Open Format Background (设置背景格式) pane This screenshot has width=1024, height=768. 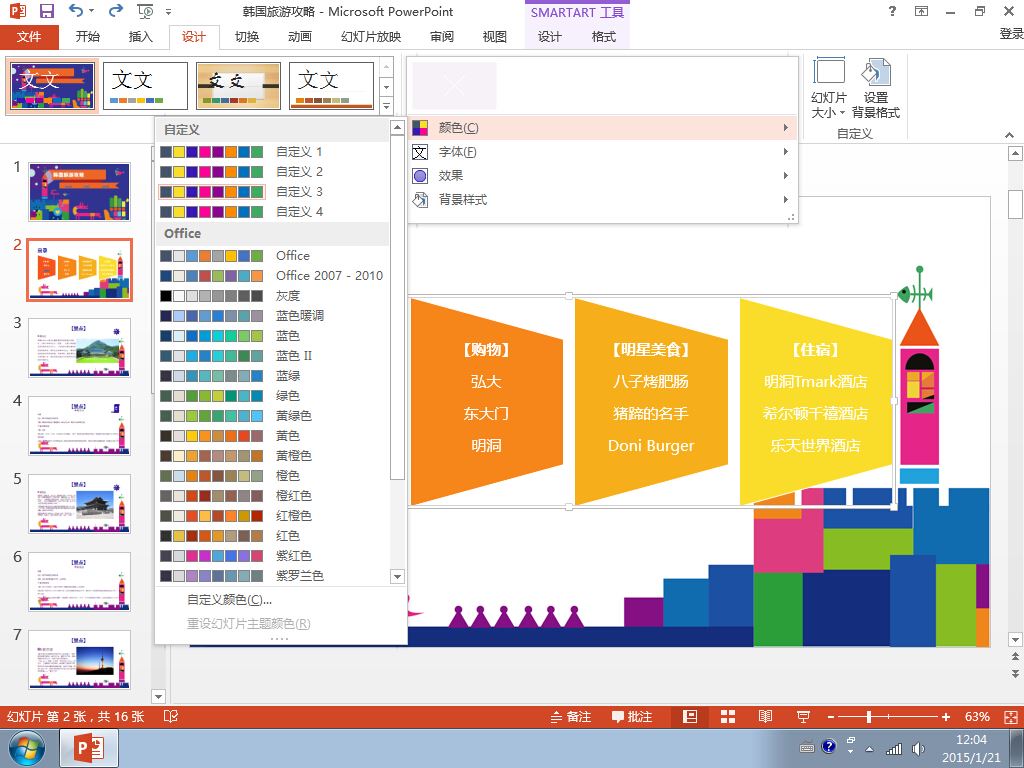876,88
